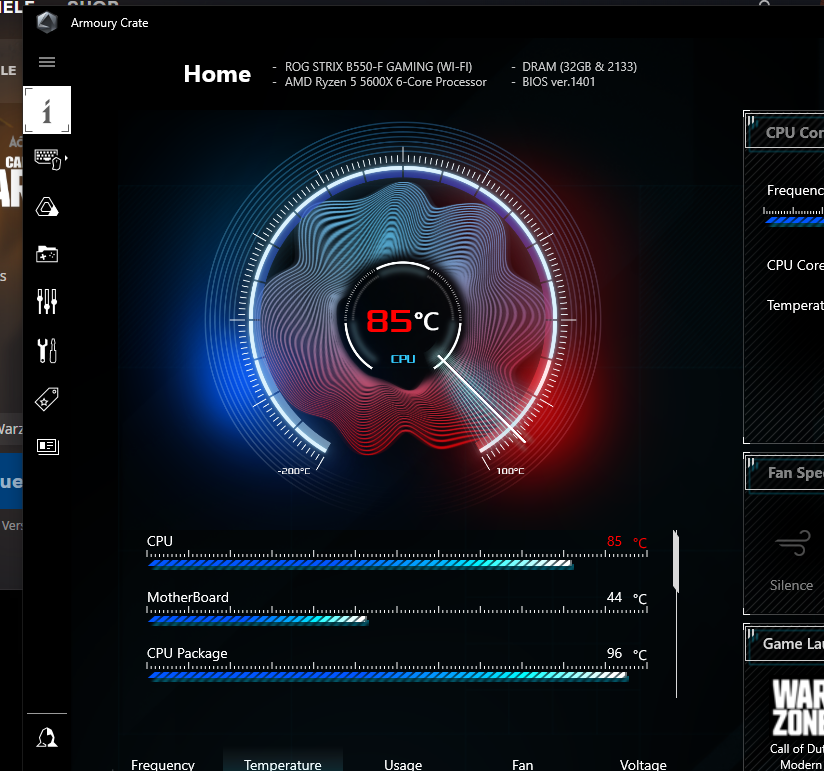Switch to the Fan tab
Viewport: 824px width, 771px height.
coord(522,765)
